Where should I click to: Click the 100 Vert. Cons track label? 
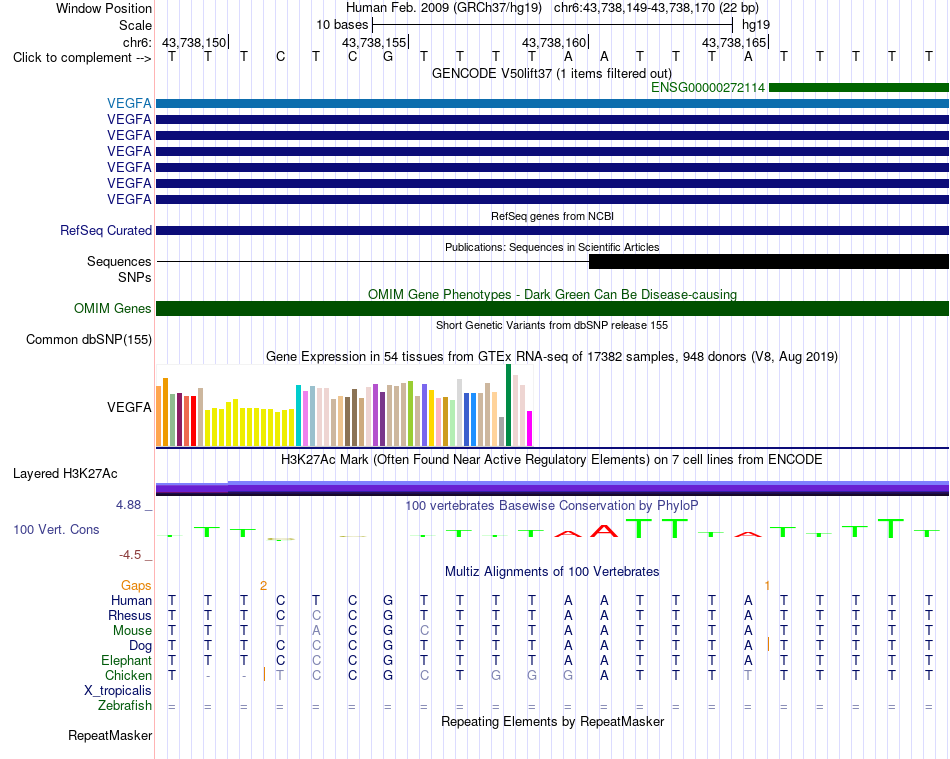pyautogui.click(x=56, y=529)
